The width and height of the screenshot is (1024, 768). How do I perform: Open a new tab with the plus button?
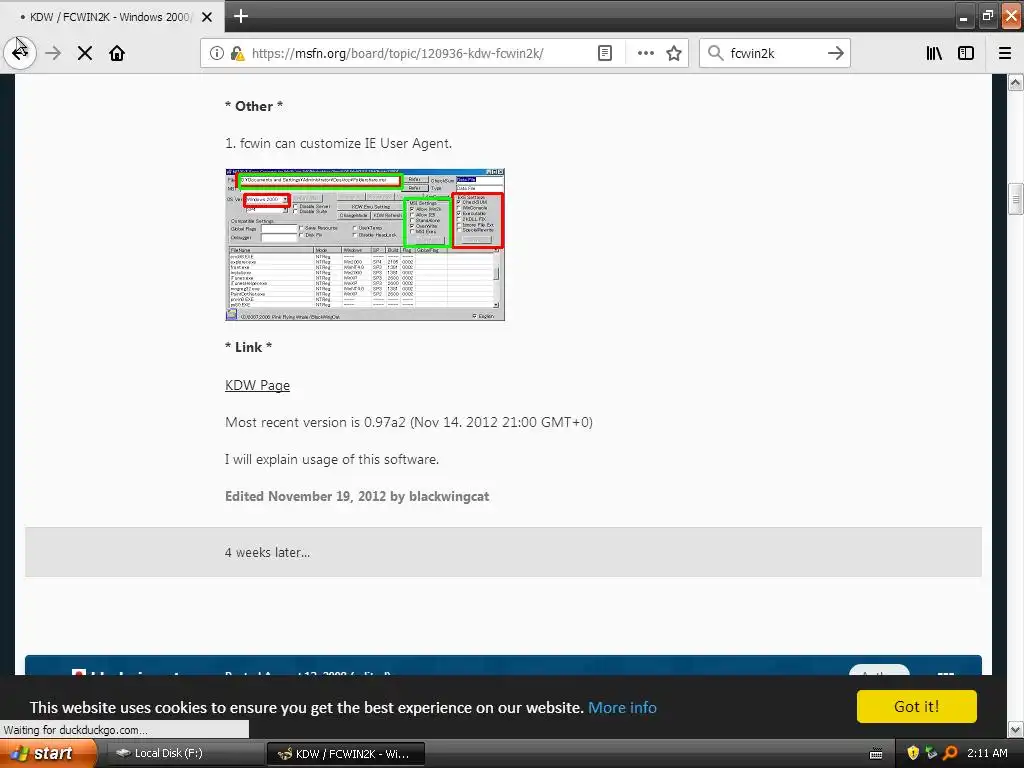[241, 16]
